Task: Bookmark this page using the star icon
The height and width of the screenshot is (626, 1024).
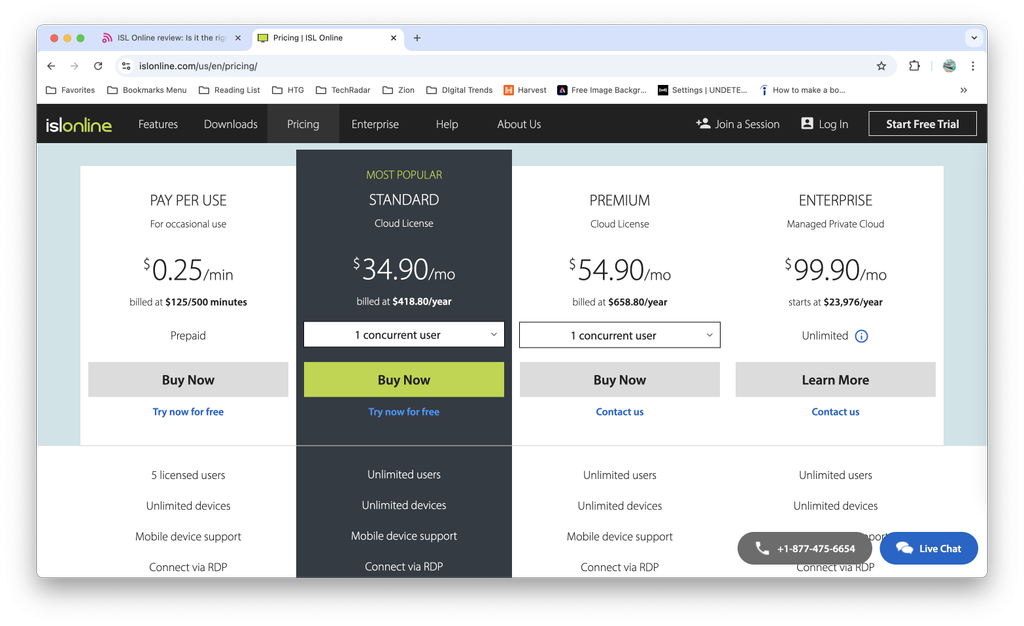Action: click(x=881, y=66)
